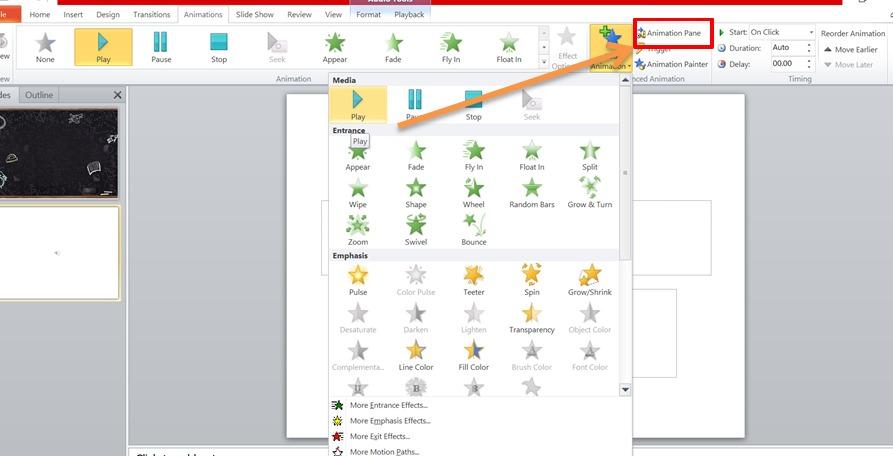Pick Random Bars entrance effect
The height and width of the screenshot is (456, 893).
point(532,192)
